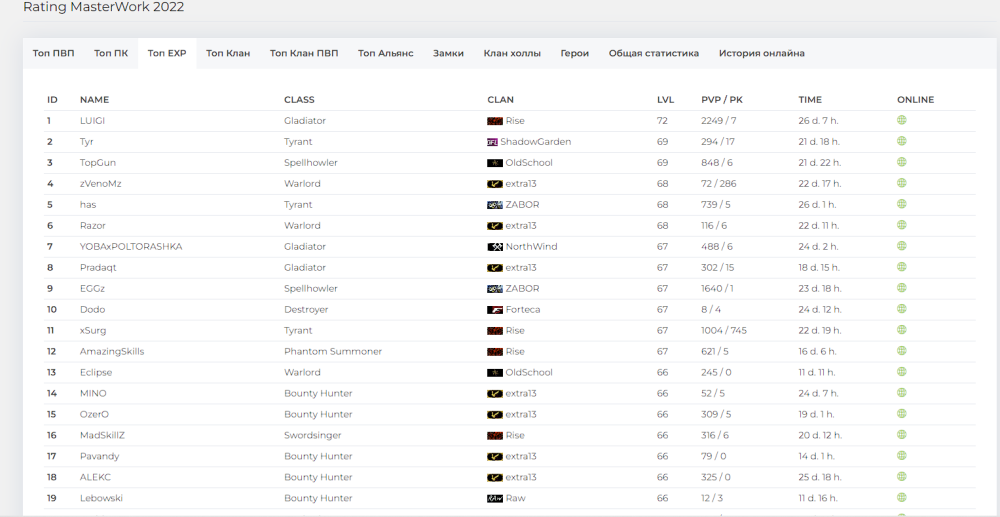Click the player name ALEKC

96,477
